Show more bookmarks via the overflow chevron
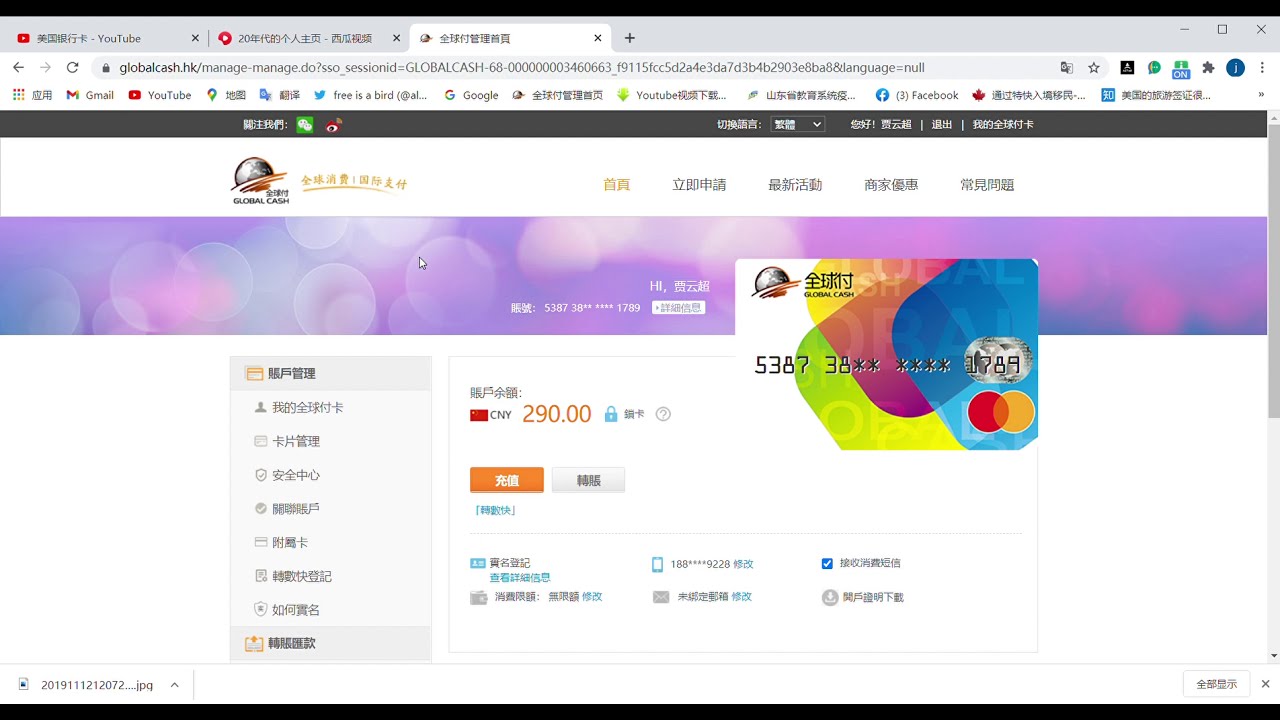The image size is (1280, 720). [1261, 95]
